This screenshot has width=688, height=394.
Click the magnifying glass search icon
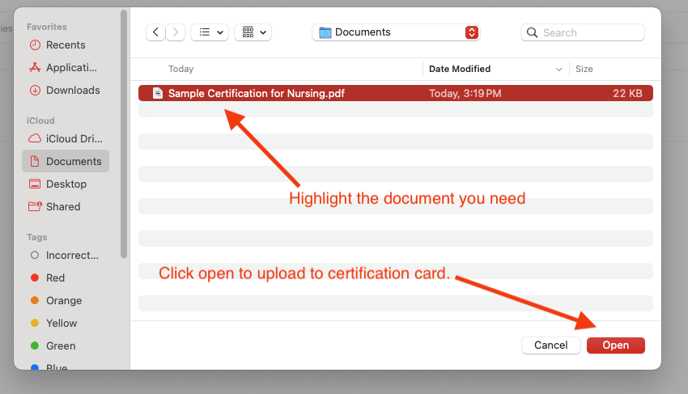(x=532, y=32)
